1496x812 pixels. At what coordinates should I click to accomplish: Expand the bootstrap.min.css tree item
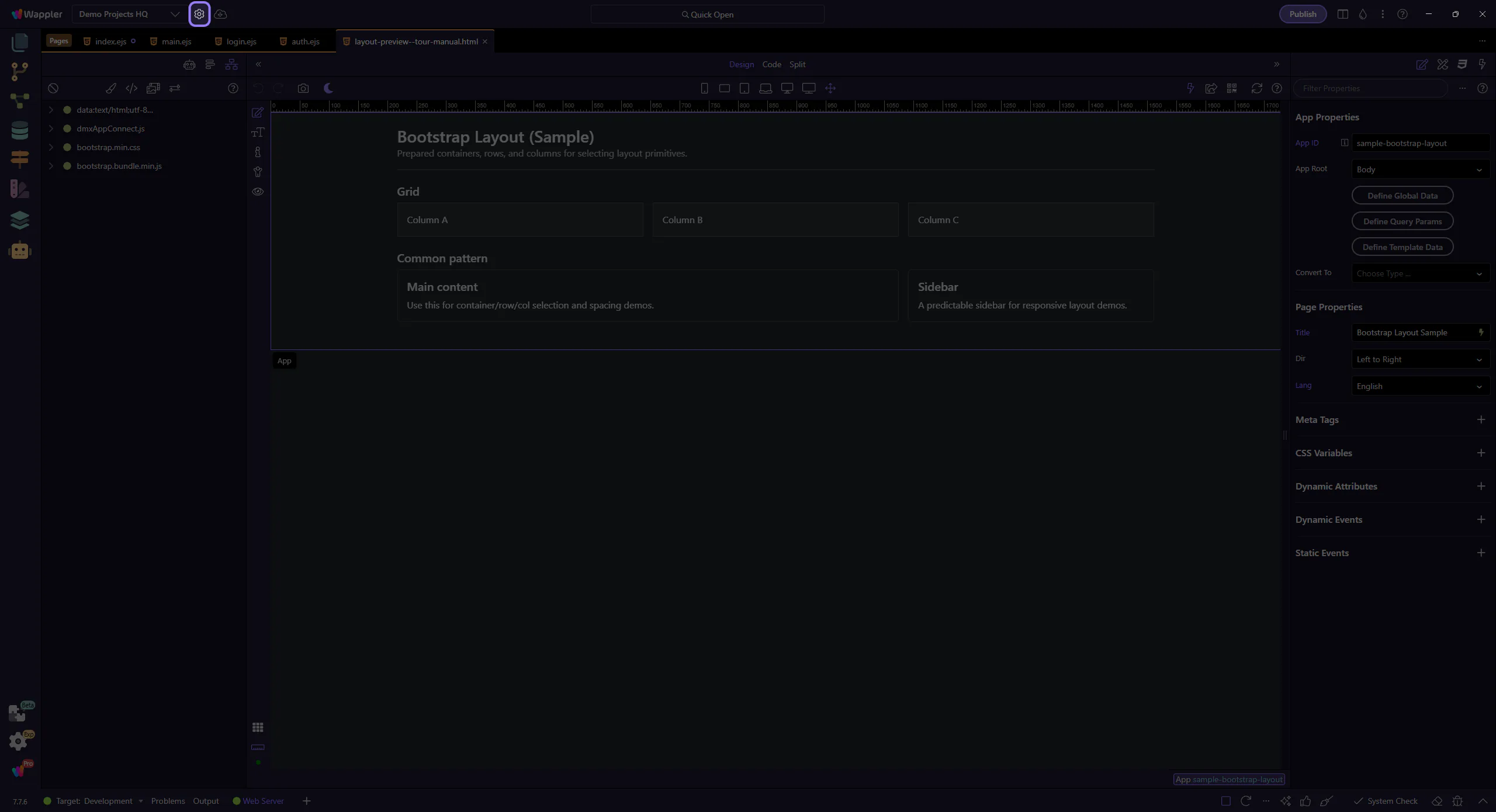[51, 147]
